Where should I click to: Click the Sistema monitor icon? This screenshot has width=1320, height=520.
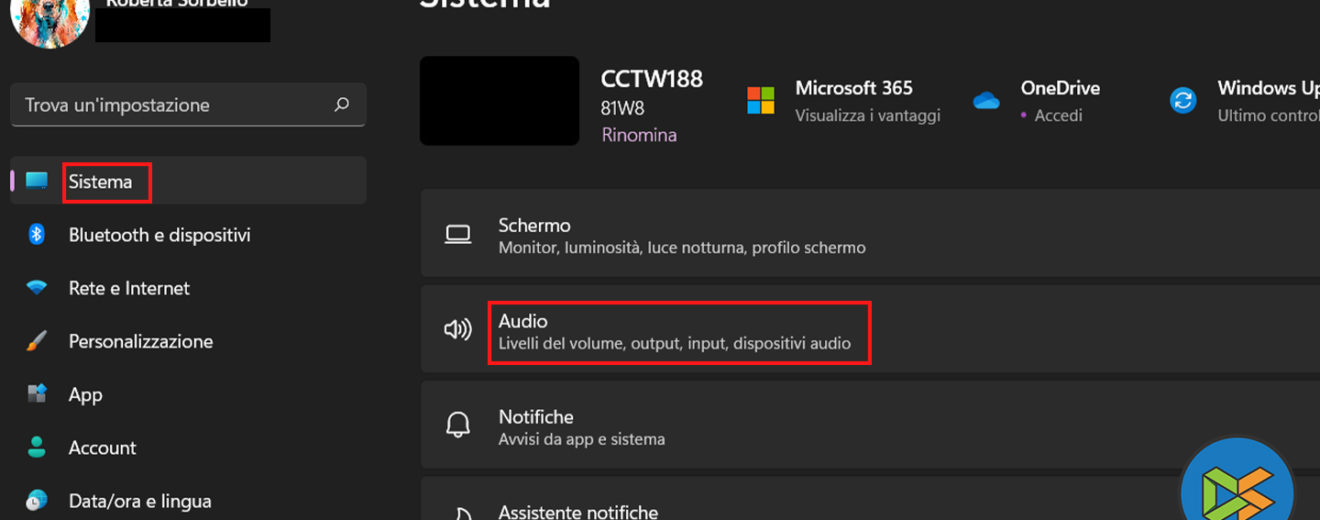point(37,181)
